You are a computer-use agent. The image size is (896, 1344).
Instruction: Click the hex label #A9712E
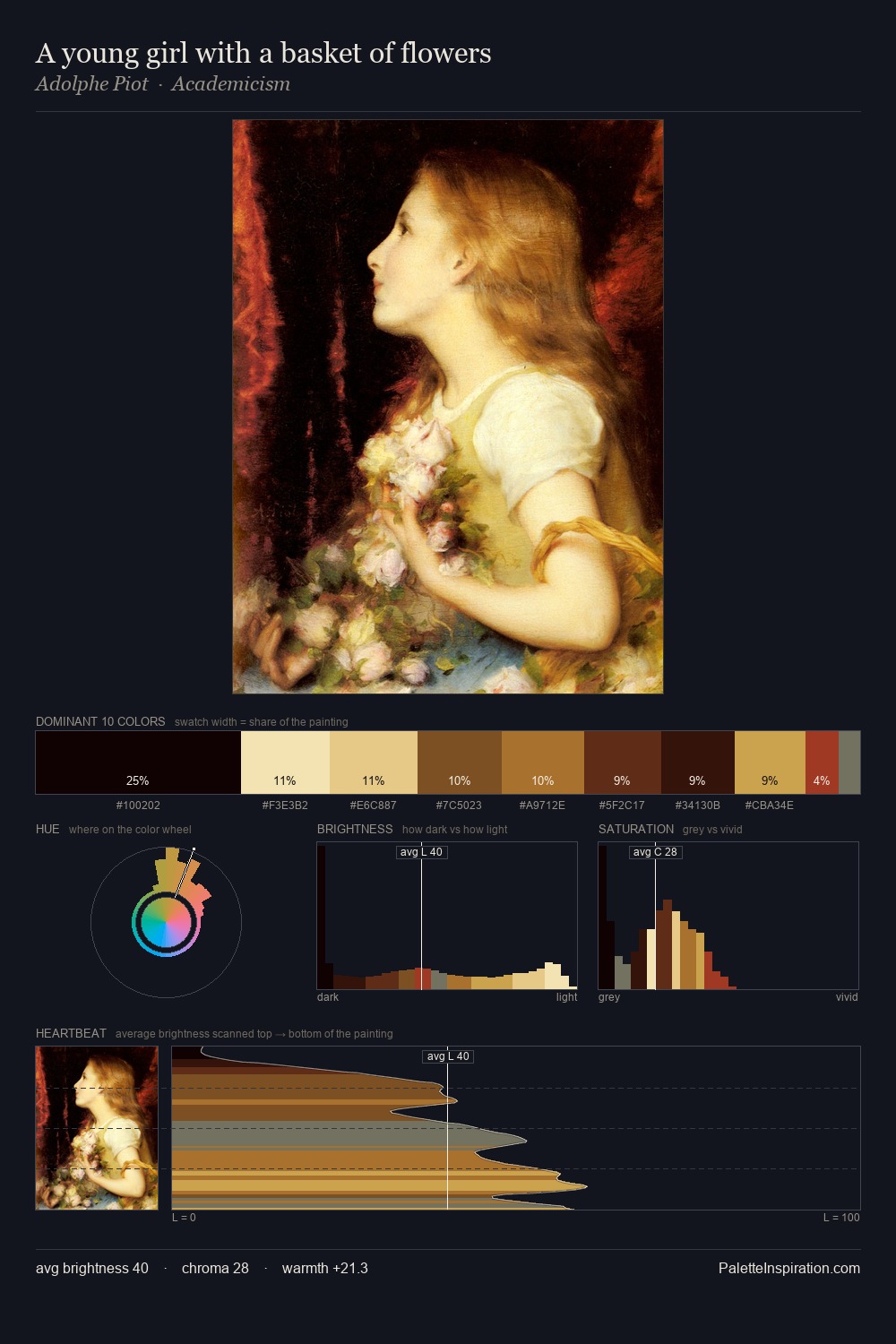click(x=543, y=806)
